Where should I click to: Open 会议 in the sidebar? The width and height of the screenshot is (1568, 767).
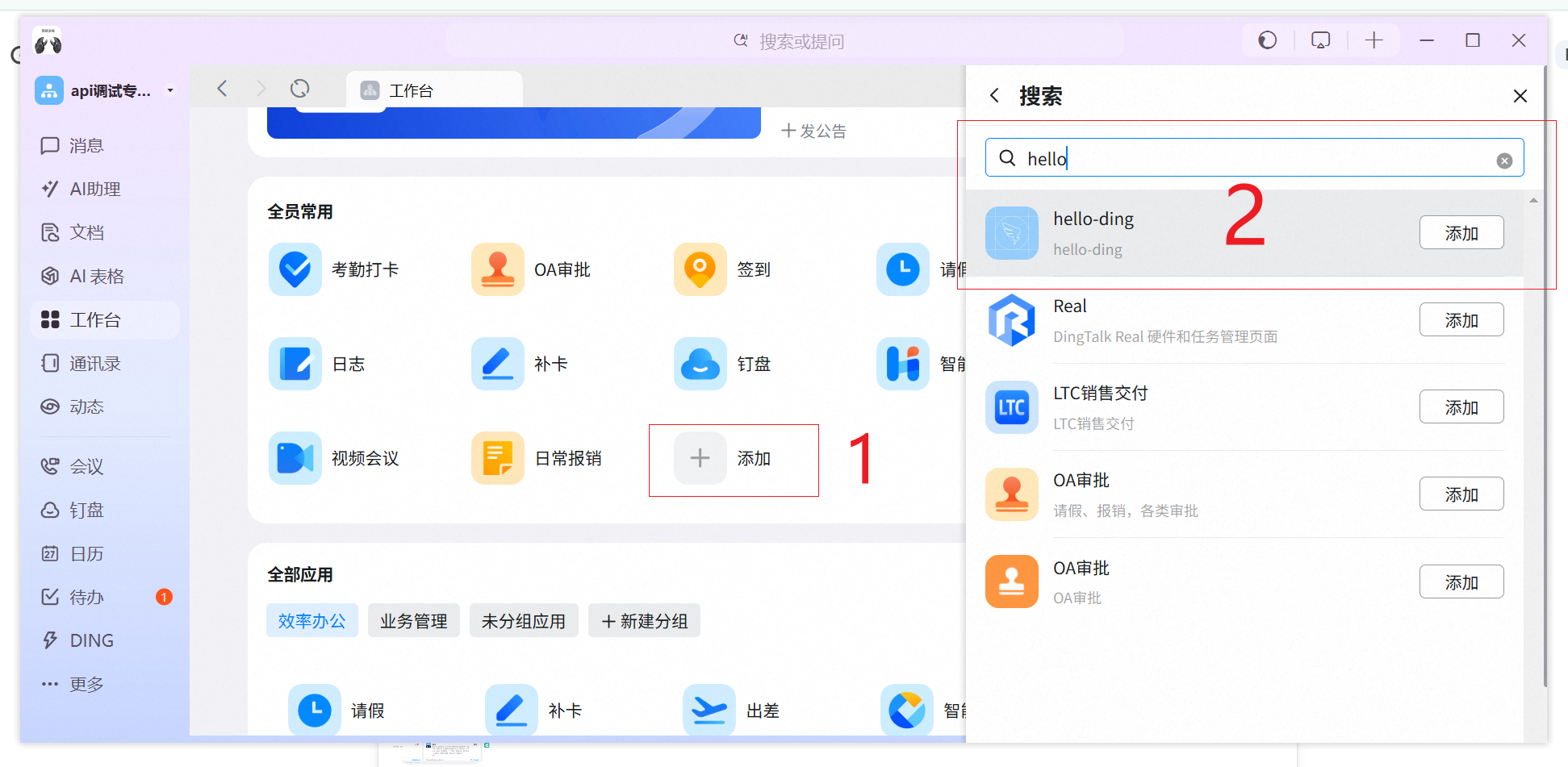pos(105,466)
